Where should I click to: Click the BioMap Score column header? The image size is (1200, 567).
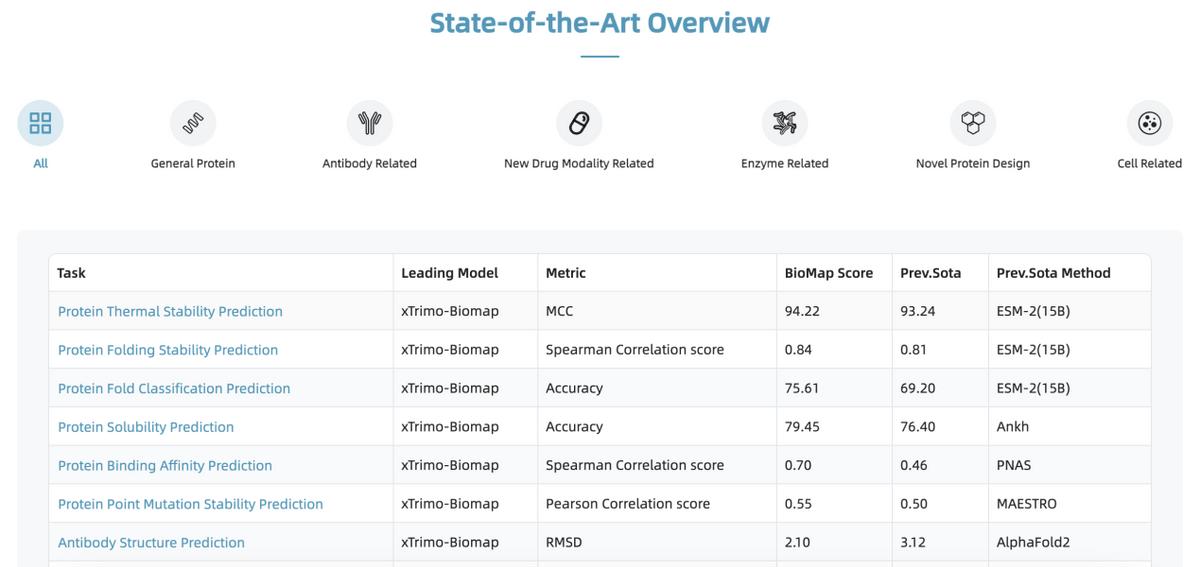(829, 273)
